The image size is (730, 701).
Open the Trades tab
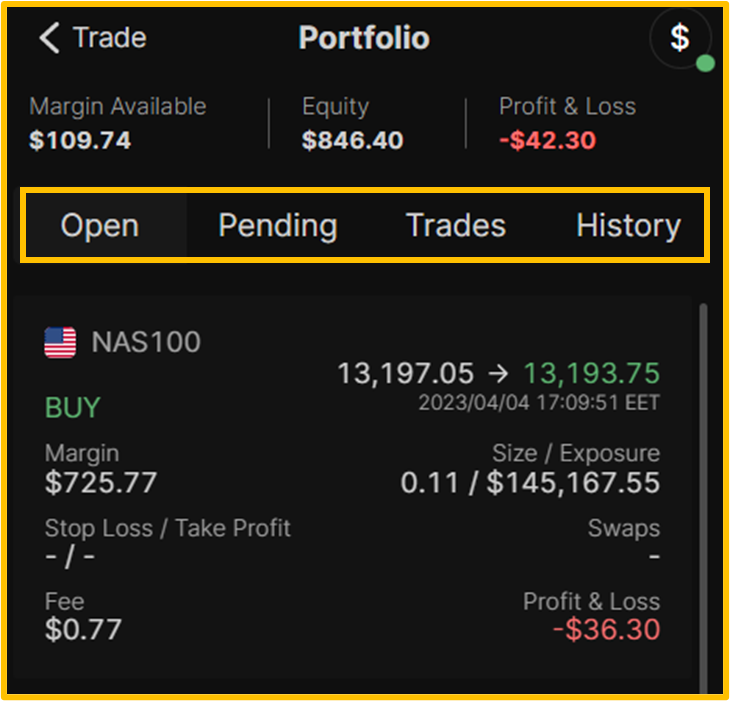coord(456,226)
